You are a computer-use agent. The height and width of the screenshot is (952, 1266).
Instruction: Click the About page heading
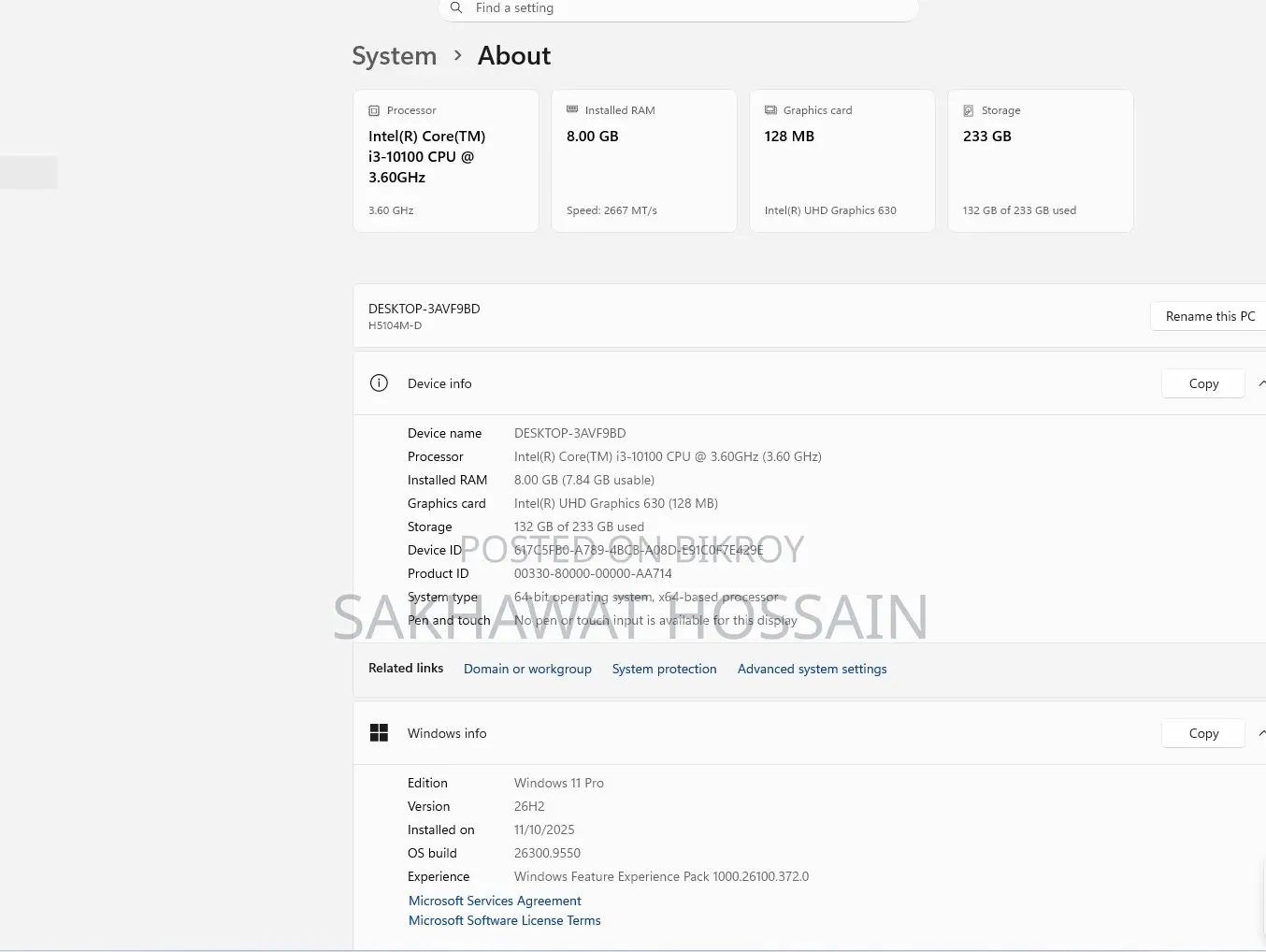coord(514,56)
